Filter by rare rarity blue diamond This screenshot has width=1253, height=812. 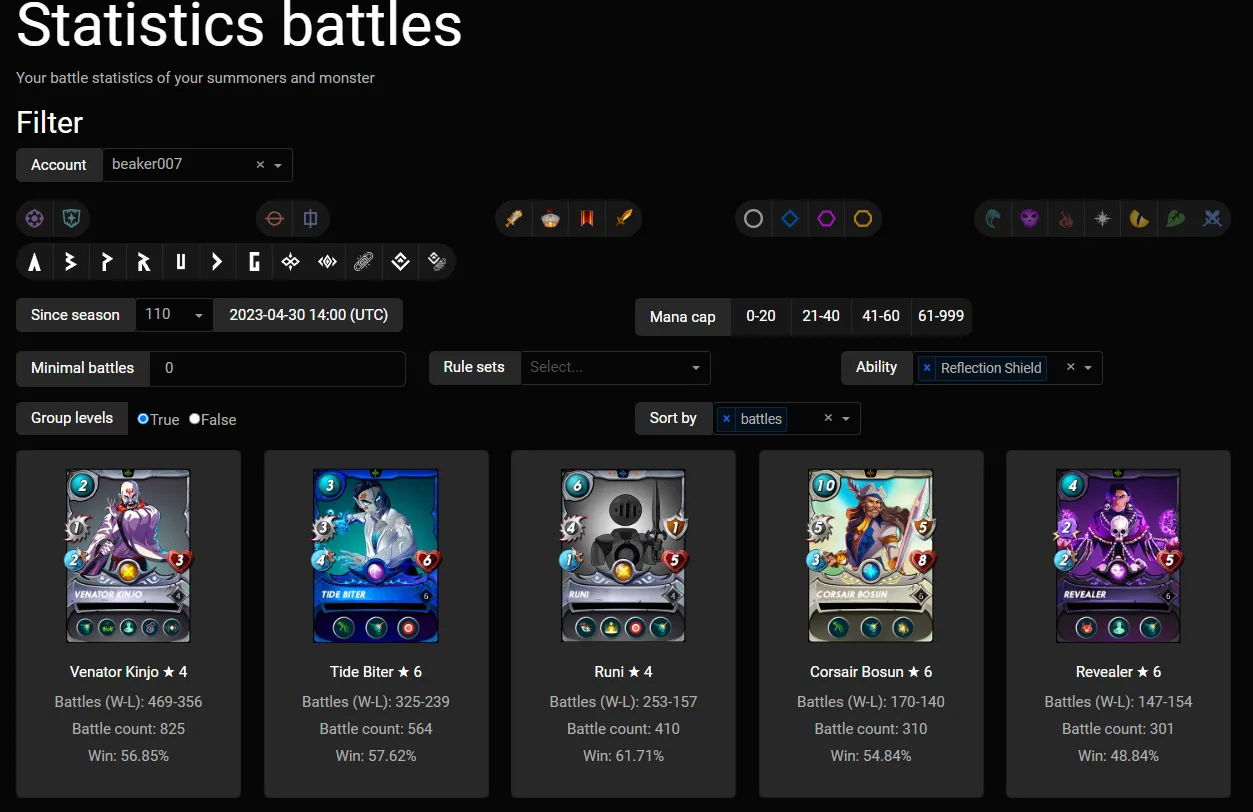click(790, 218)
